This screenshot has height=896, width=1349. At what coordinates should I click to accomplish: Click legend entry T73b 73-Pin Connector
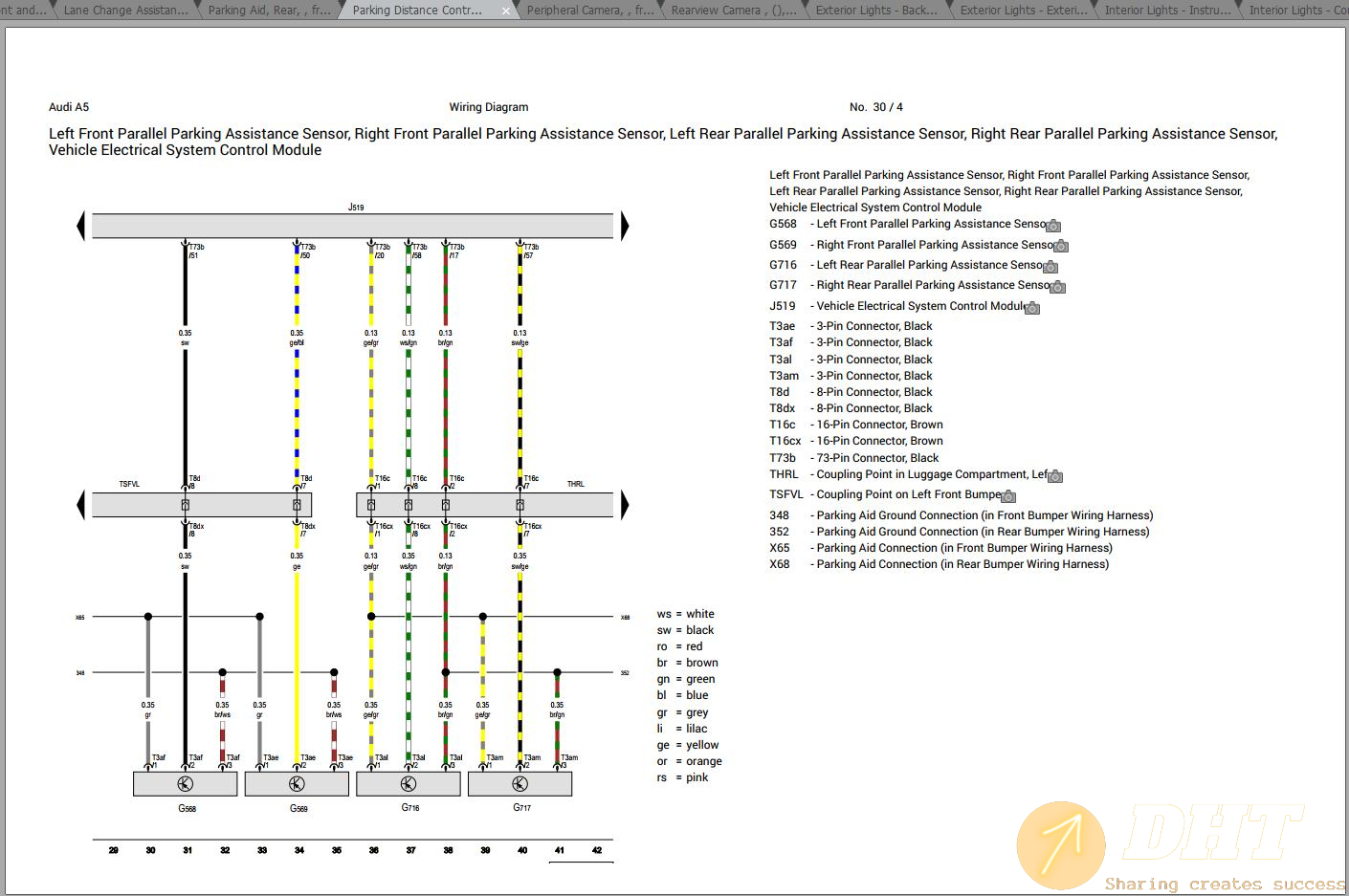tap(854, 458)
